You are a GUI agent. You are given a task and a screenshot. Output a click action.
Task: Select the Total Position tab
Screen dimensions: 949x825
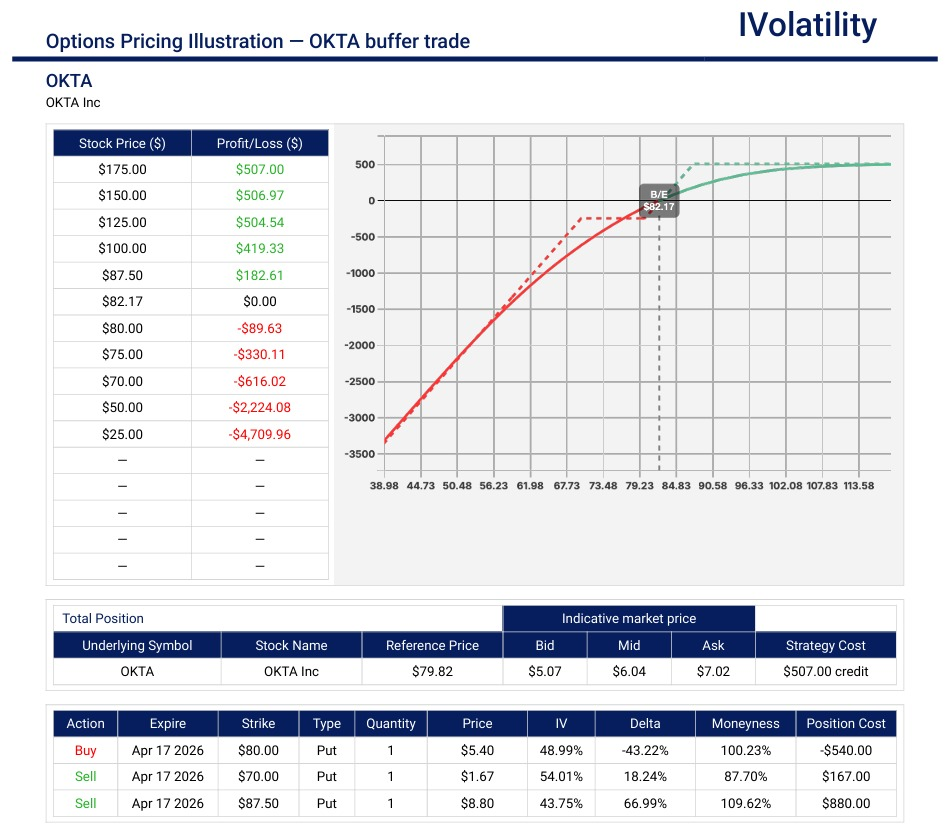click(x=103, y=618)
